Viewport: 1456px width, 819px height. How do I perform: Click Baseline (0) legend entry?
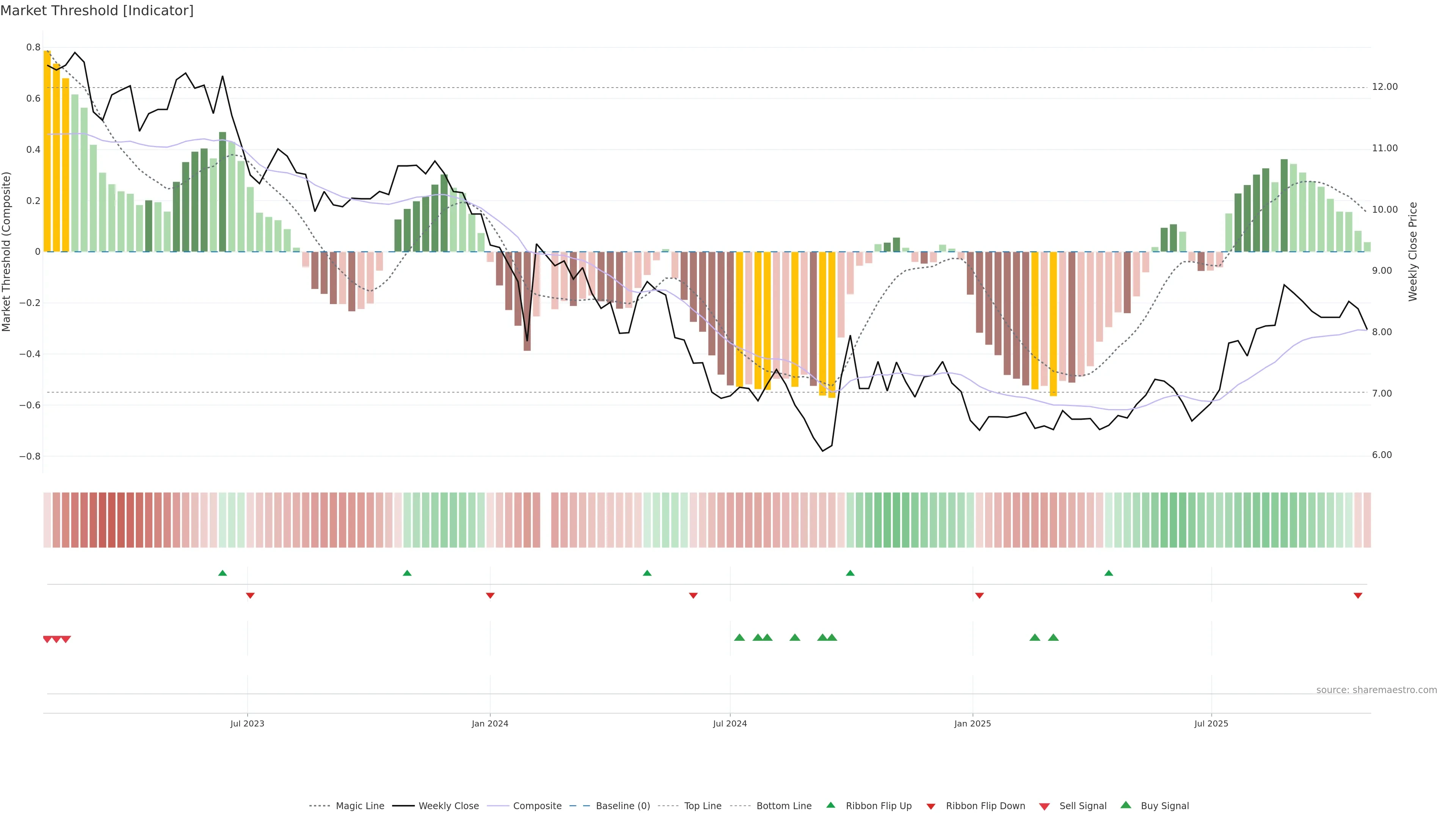pos(622,806)
